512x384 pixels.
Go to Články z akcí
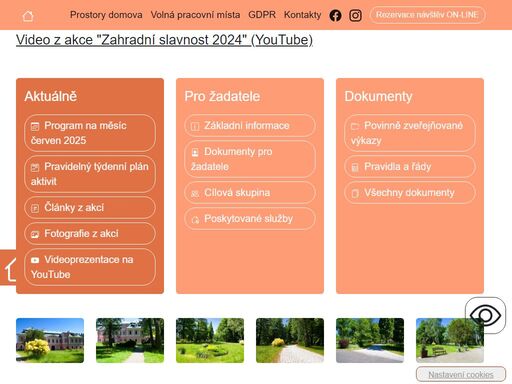coord(90,207)
